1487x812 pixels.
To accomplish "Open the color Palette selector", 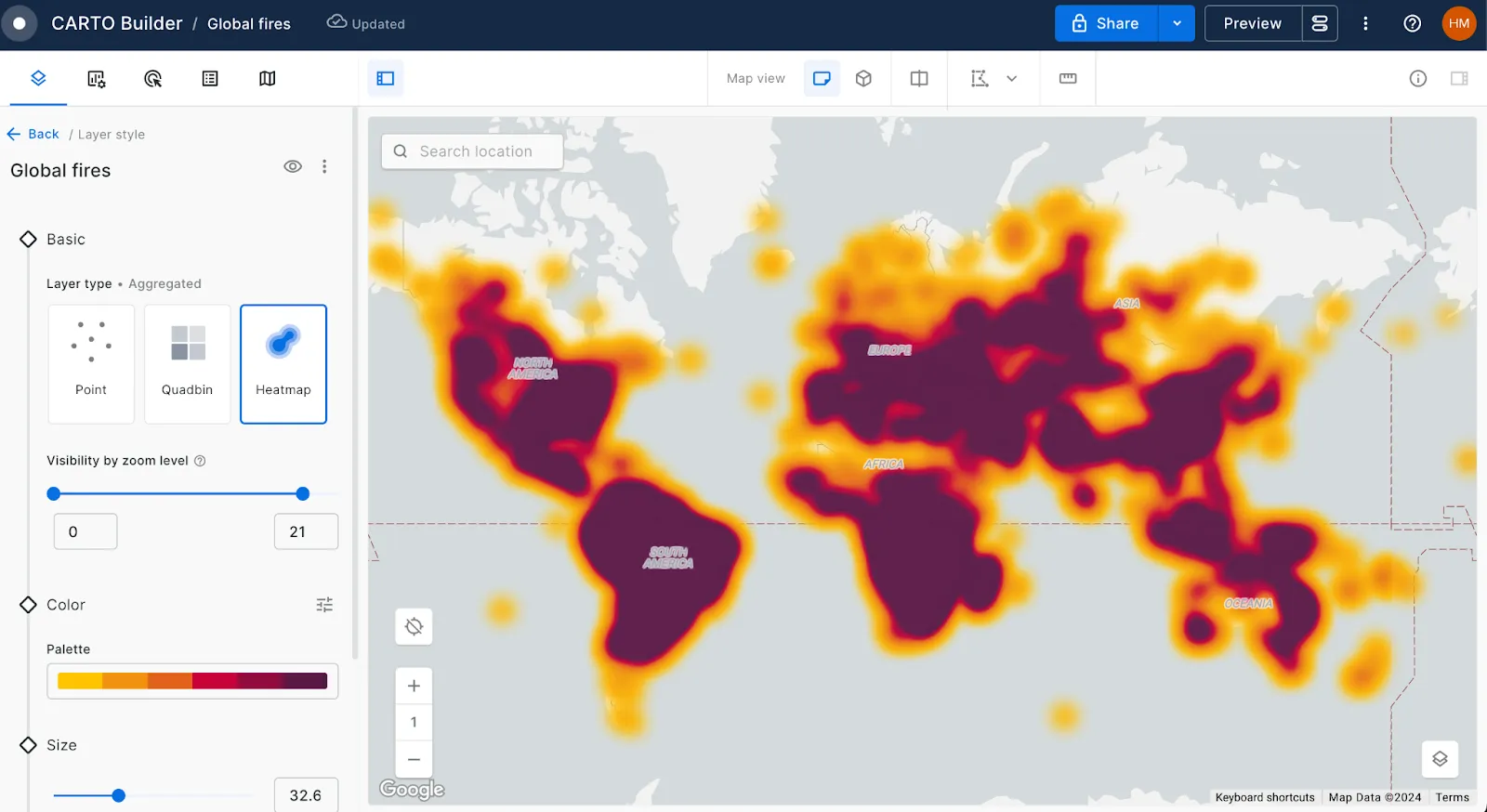I will 192,681.
